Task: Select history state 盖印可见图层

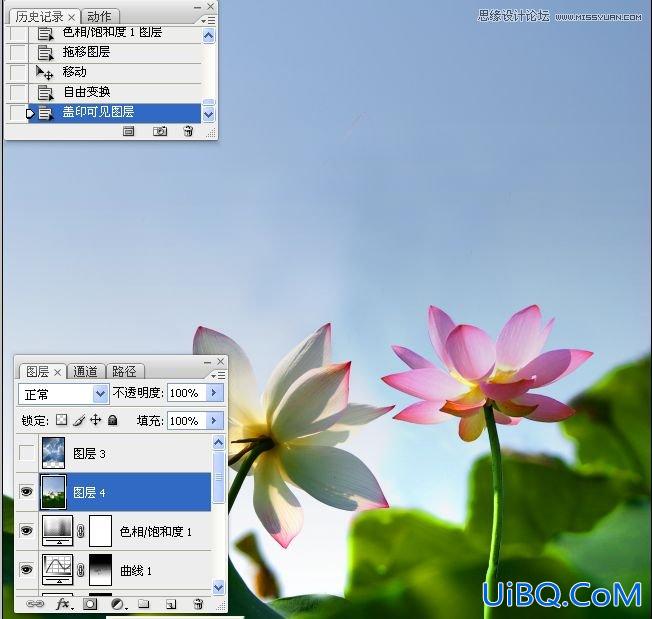Action: (x=115, y=113)
